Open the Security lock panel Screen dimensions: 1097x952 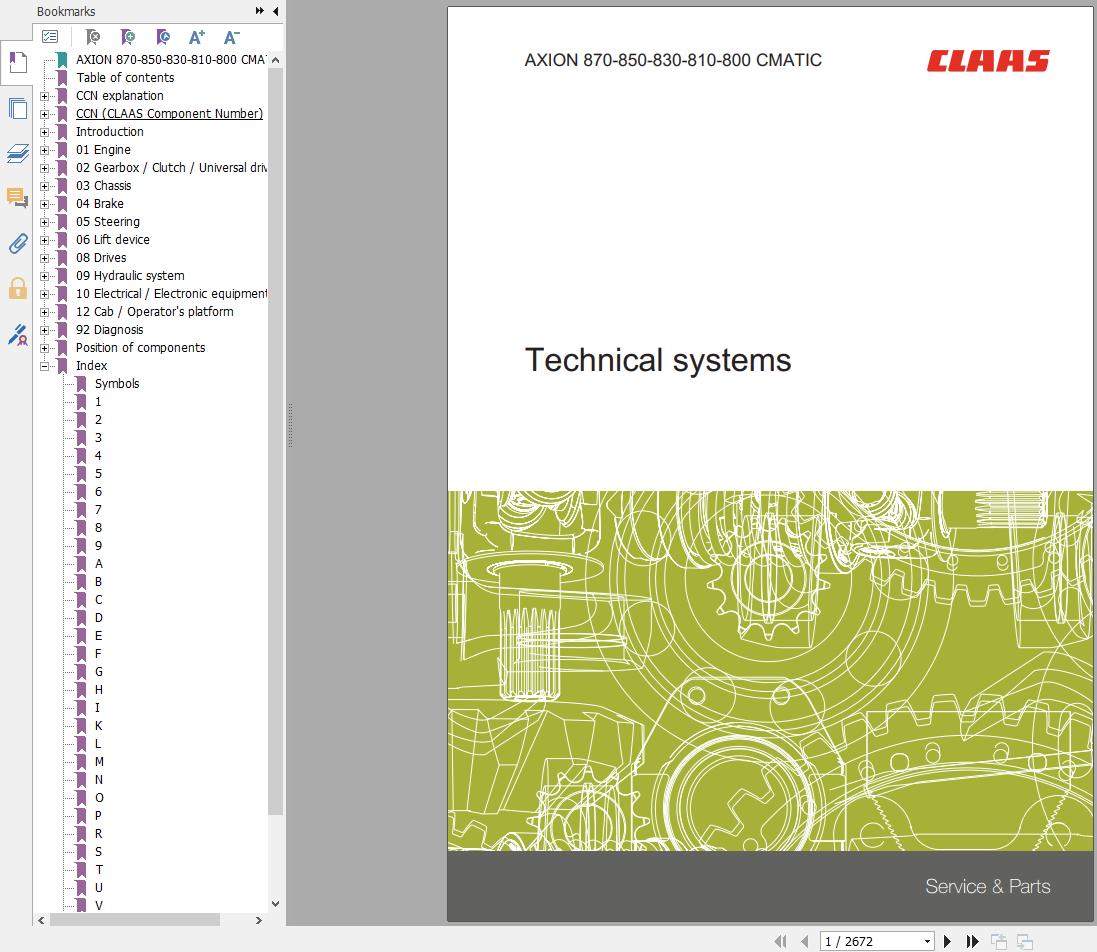tap(17, 289)
